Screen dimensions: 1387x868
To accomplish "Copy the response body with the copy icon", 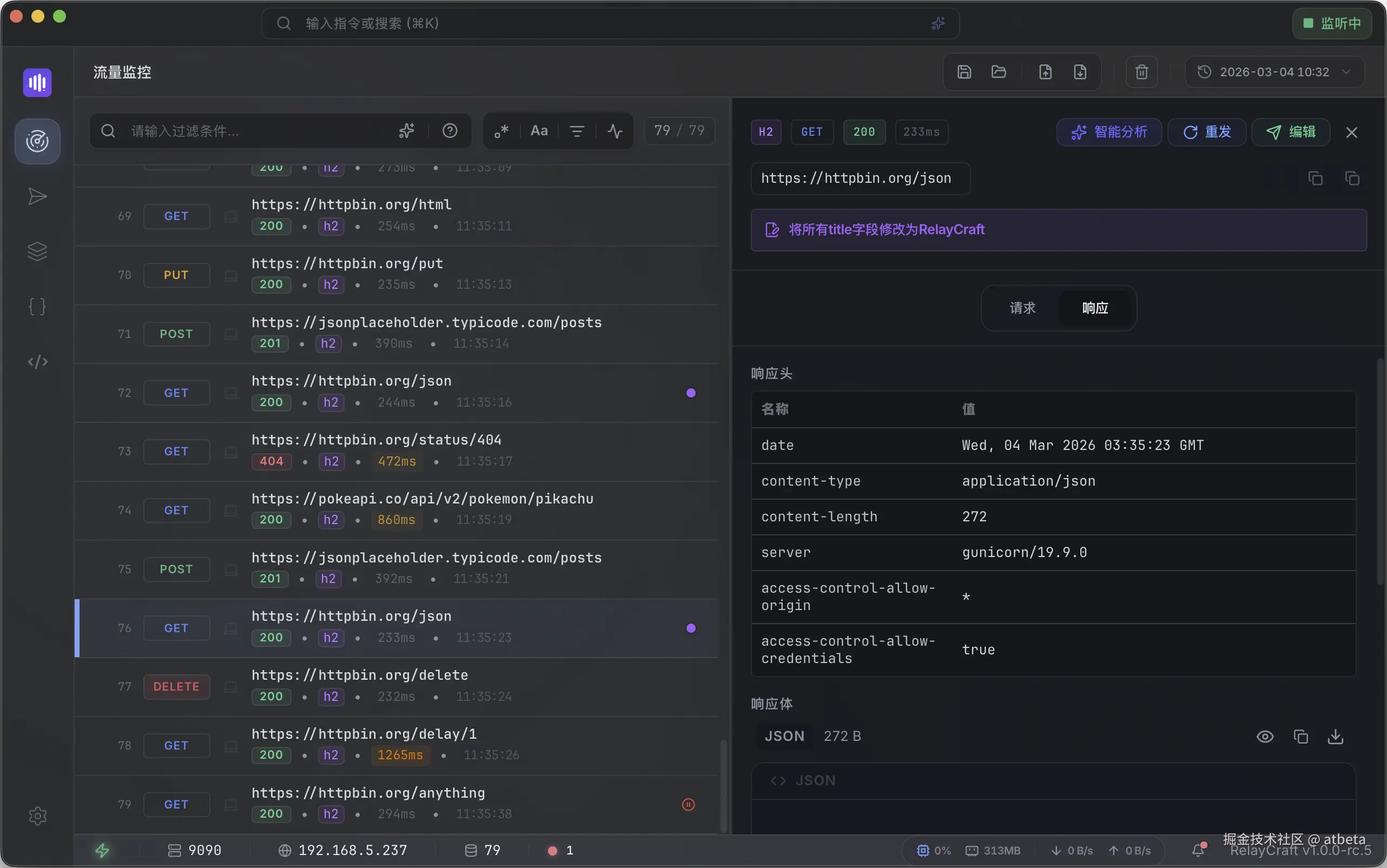I will tap(1301, 736).
